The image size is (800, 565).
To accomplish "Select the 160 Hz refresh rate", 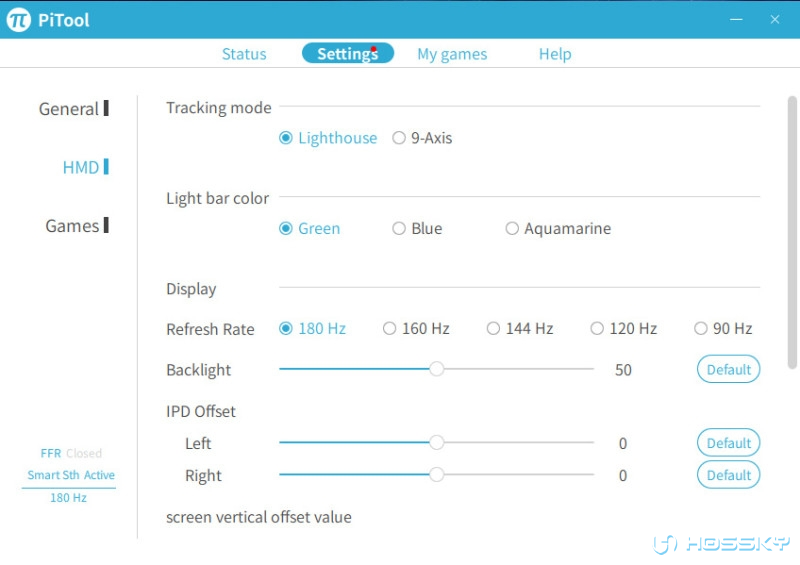I will coord(416,328).
